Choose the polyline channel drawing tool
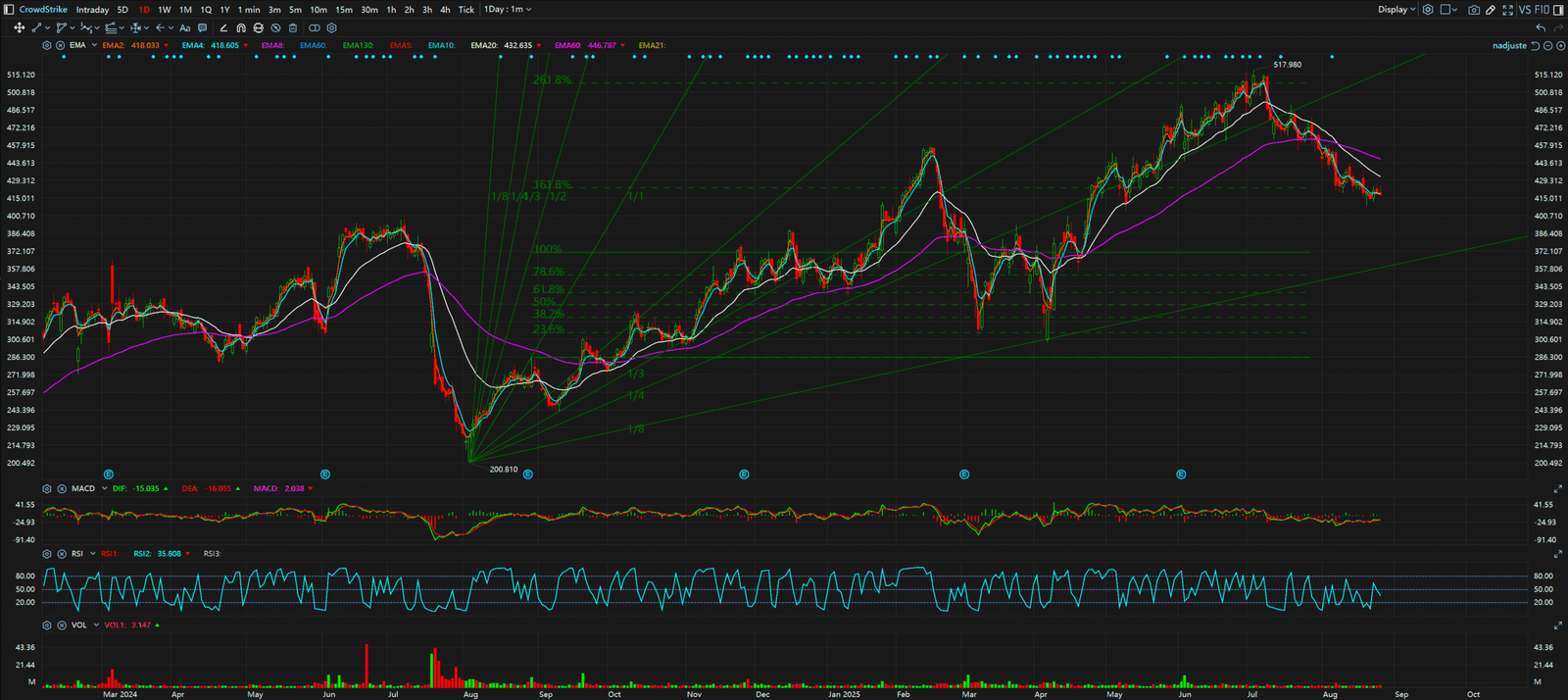Image resolution: width=1568 pixels, height=700 pixels. [x=61, y=28]
